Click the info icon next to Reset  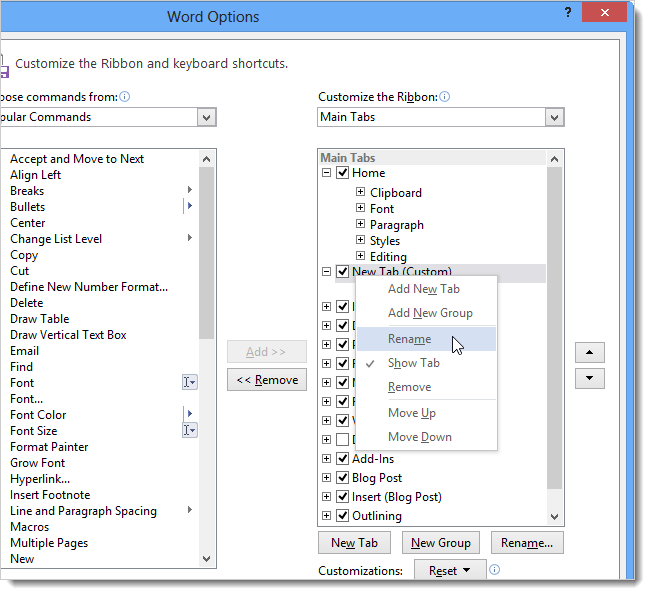(x=495, y=569)
